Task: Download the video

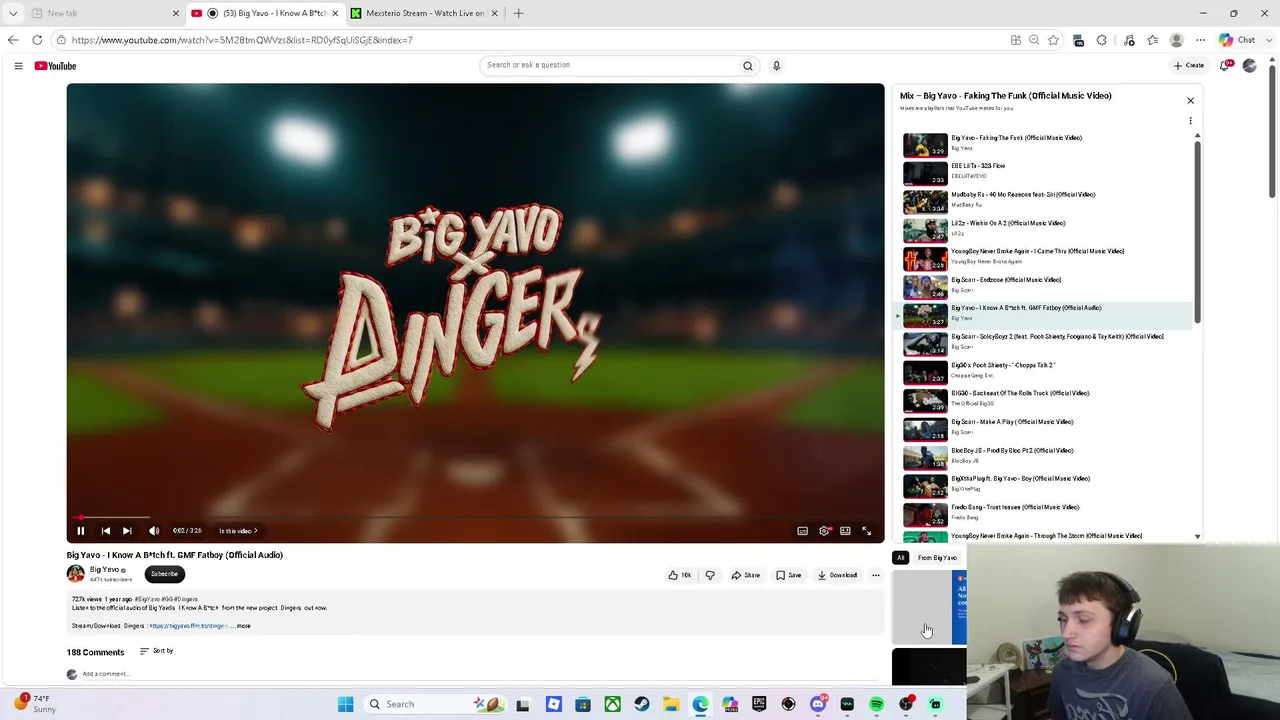Action: point(838,575)
